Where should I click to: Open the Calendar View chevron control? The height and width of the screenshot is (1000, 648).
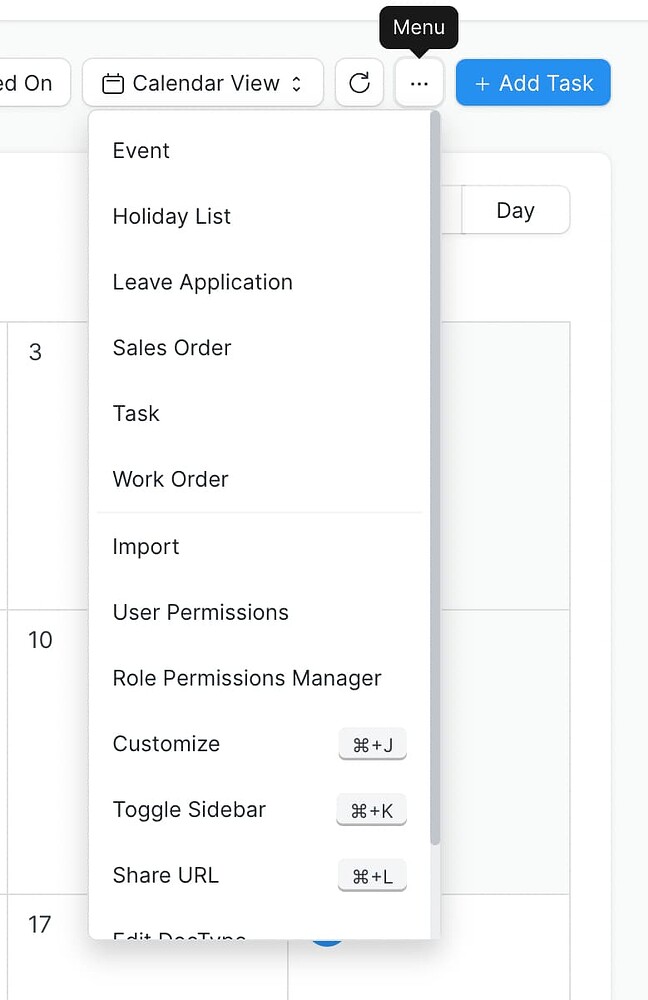click(x=297, y=83)
